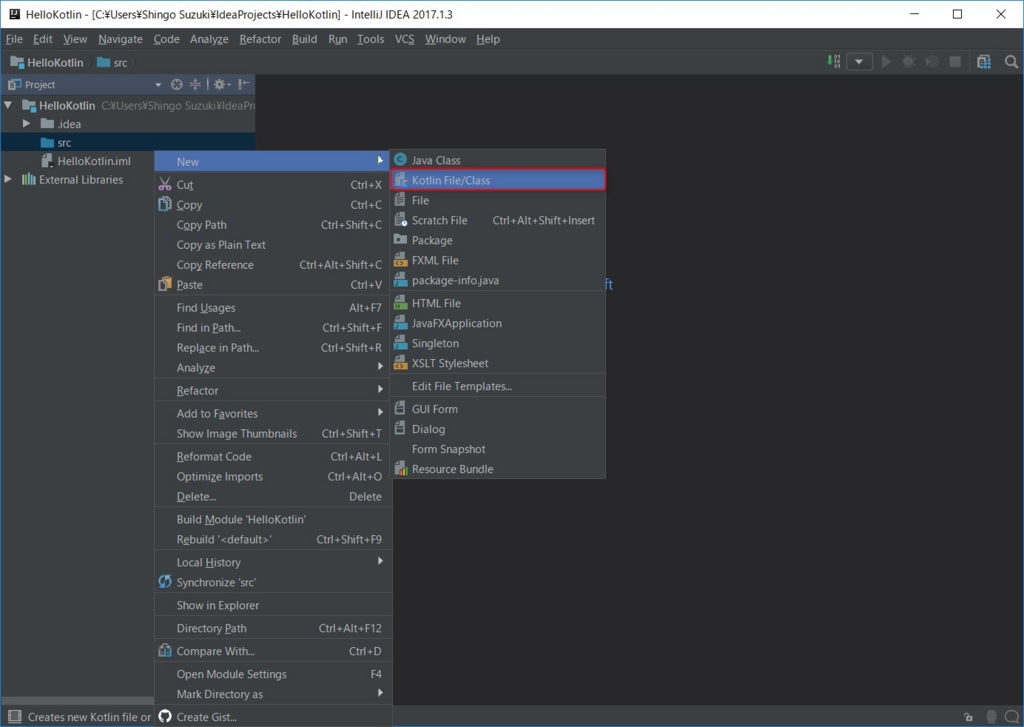1024x727 pixels.
Task: Click the Run with Coverage icon
Action: point(932,62)
